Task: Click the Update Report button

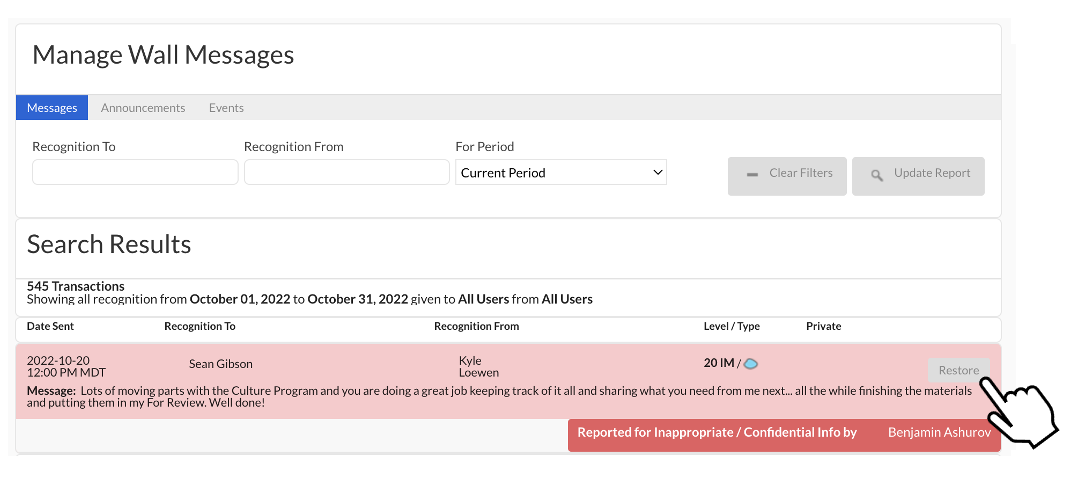Action: tap(918, 176)
